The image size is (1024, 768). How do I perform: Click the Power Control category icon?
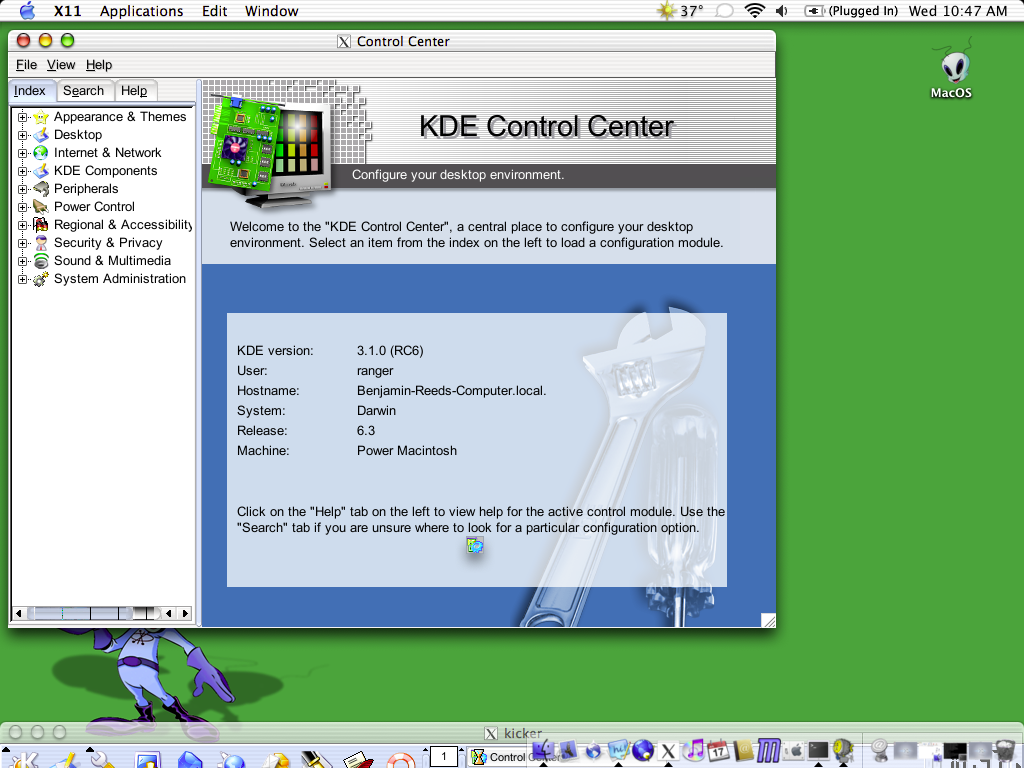coord(40,207)
